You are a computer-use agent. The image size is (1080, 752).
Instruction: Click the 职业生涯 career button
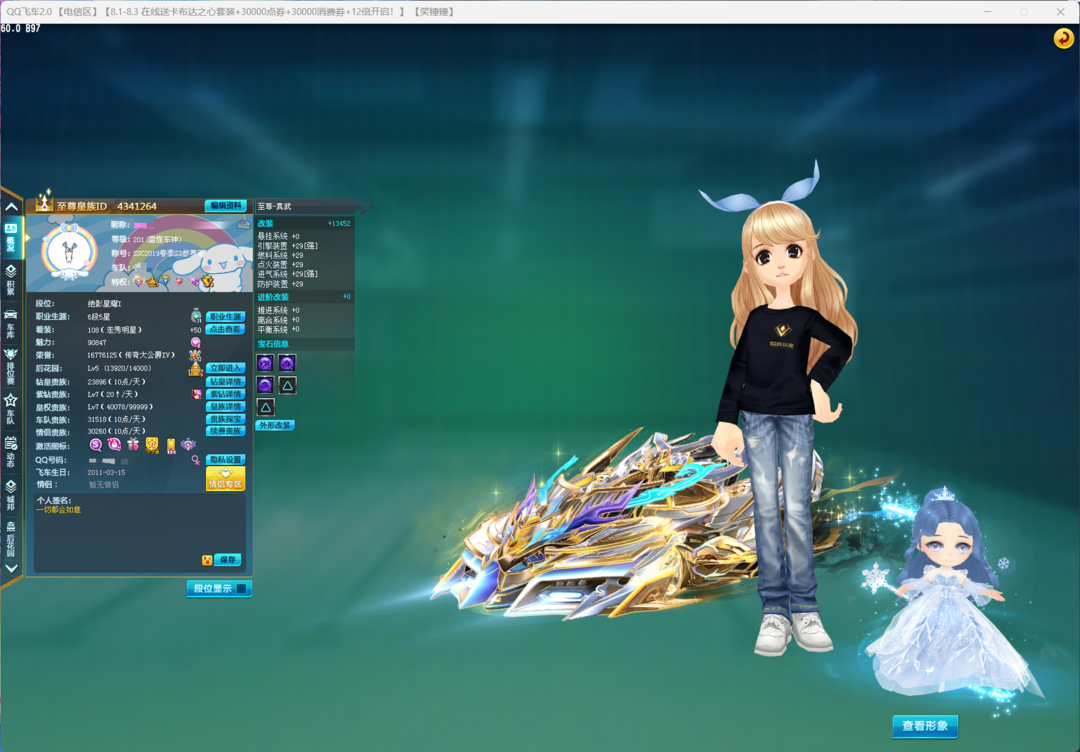(x=225, y=317)
